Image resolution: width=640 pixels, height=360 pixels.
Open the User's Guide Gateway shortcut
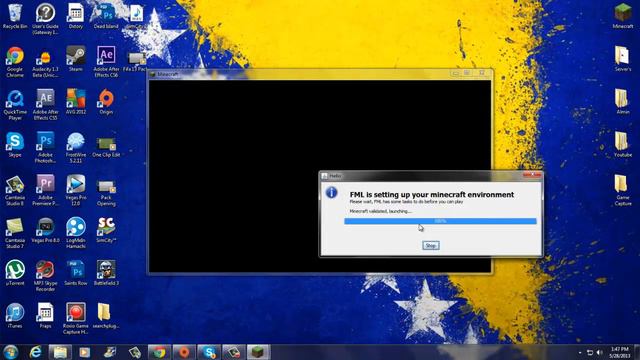pyautogui.click(x=45, y=18)
